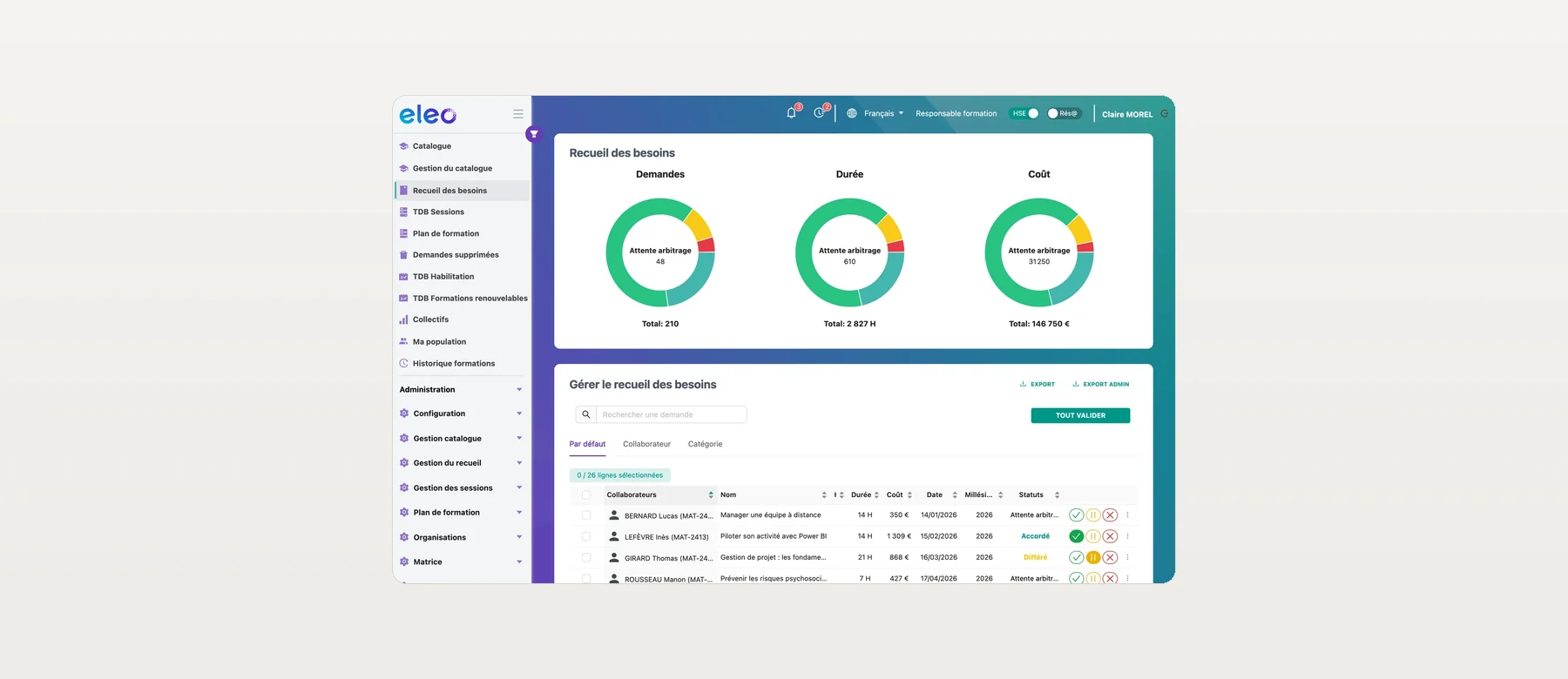Reject the GIRARD Thomas request with red cross

[x=1110, y=557]
